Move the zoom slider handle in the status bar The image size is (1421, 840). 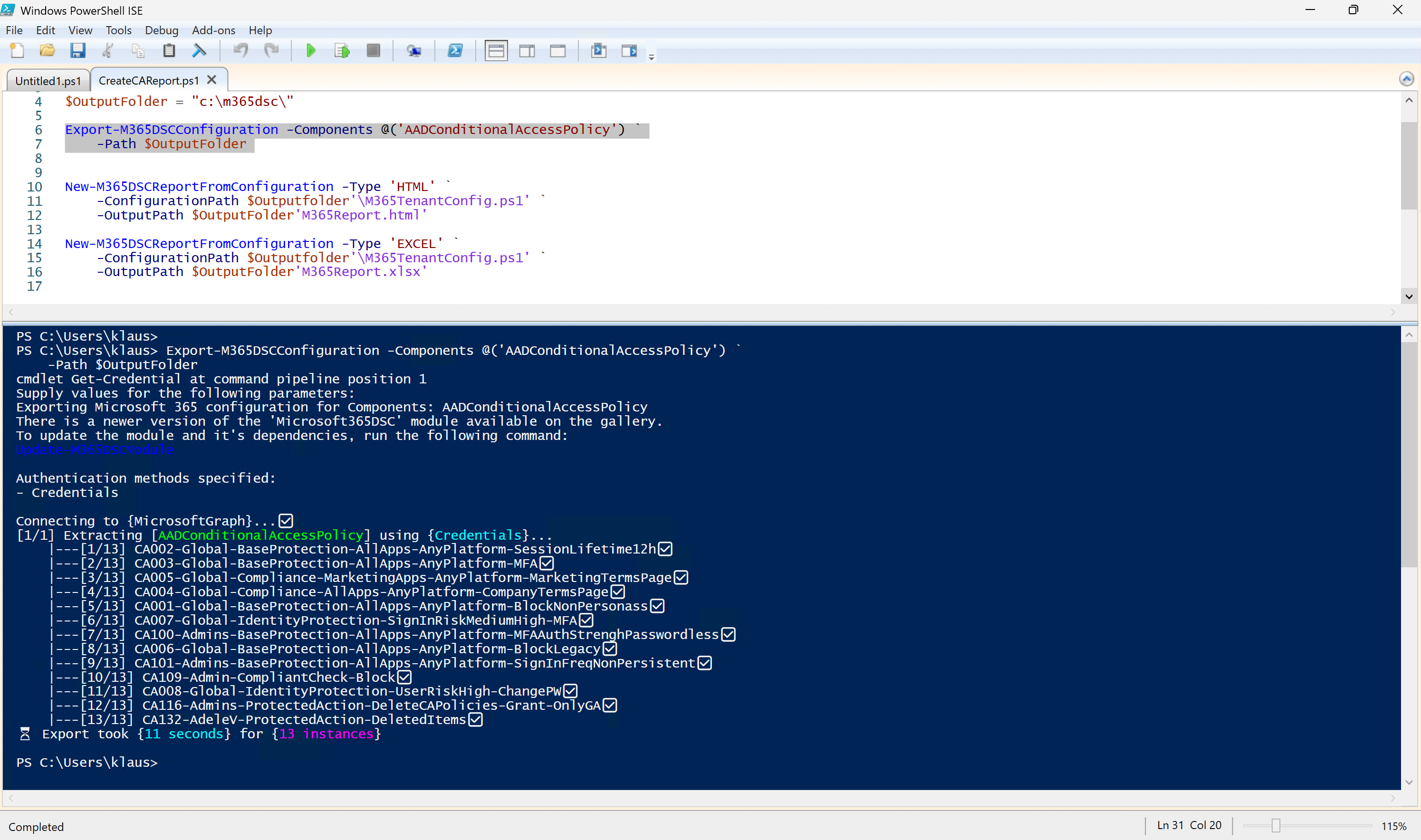click(x=1276, y=826)
